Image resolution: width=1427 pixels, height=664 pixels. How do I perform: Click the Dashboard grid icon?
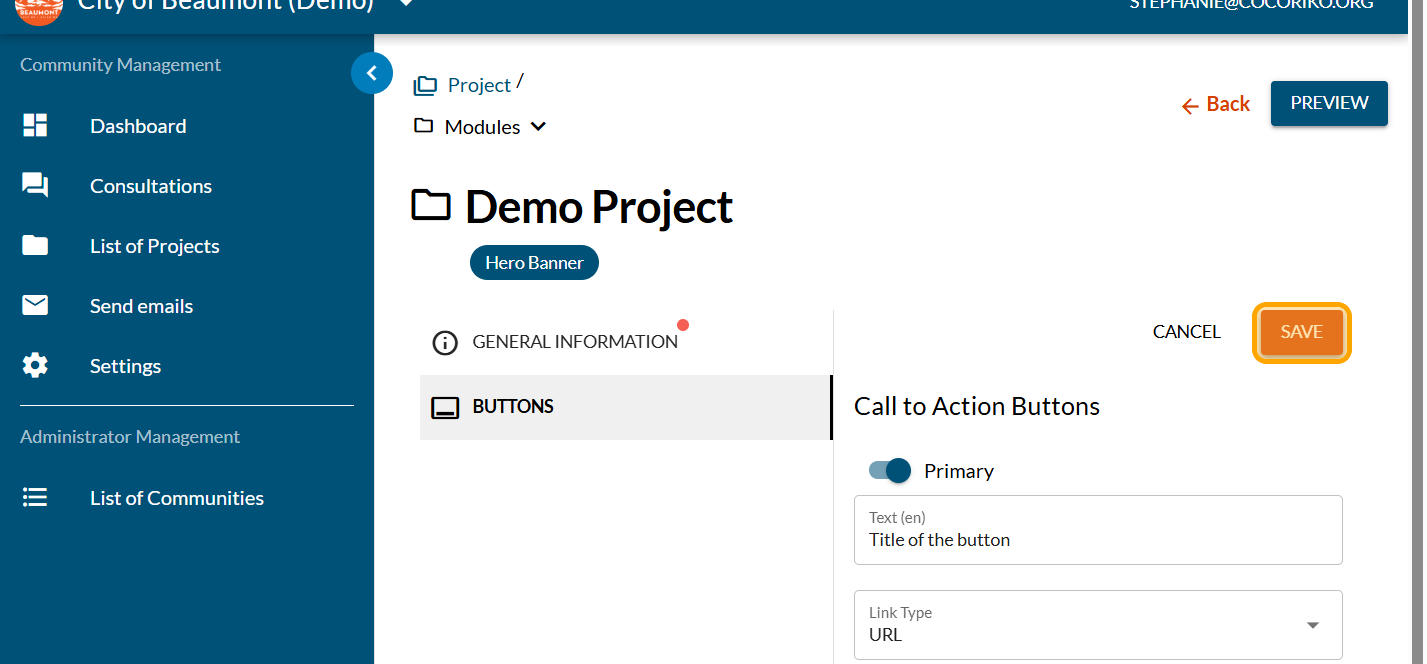coord(35,126)
